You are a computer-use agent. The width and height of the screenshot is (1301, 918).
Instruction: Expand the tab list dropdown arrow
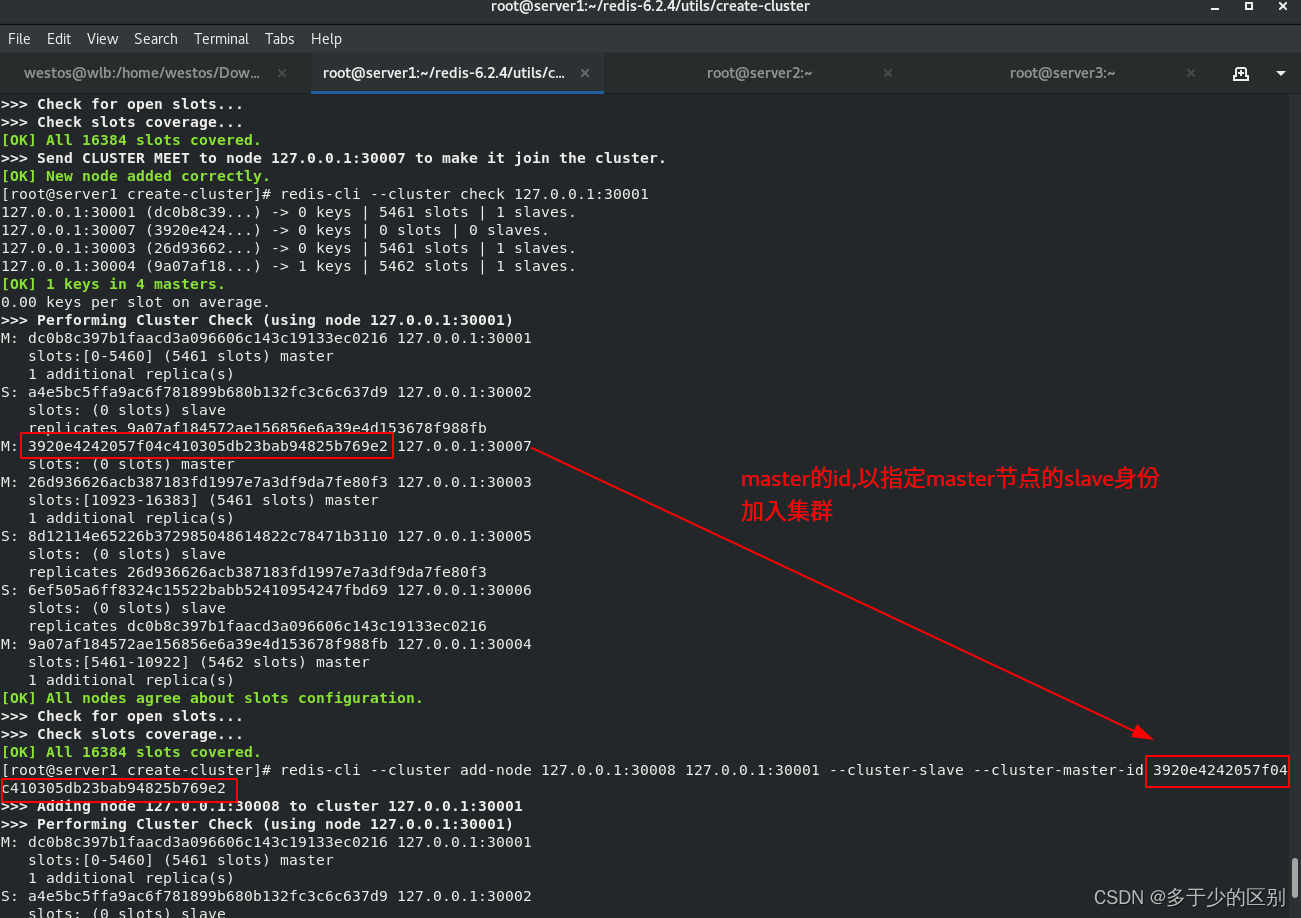coord(1281,74)
